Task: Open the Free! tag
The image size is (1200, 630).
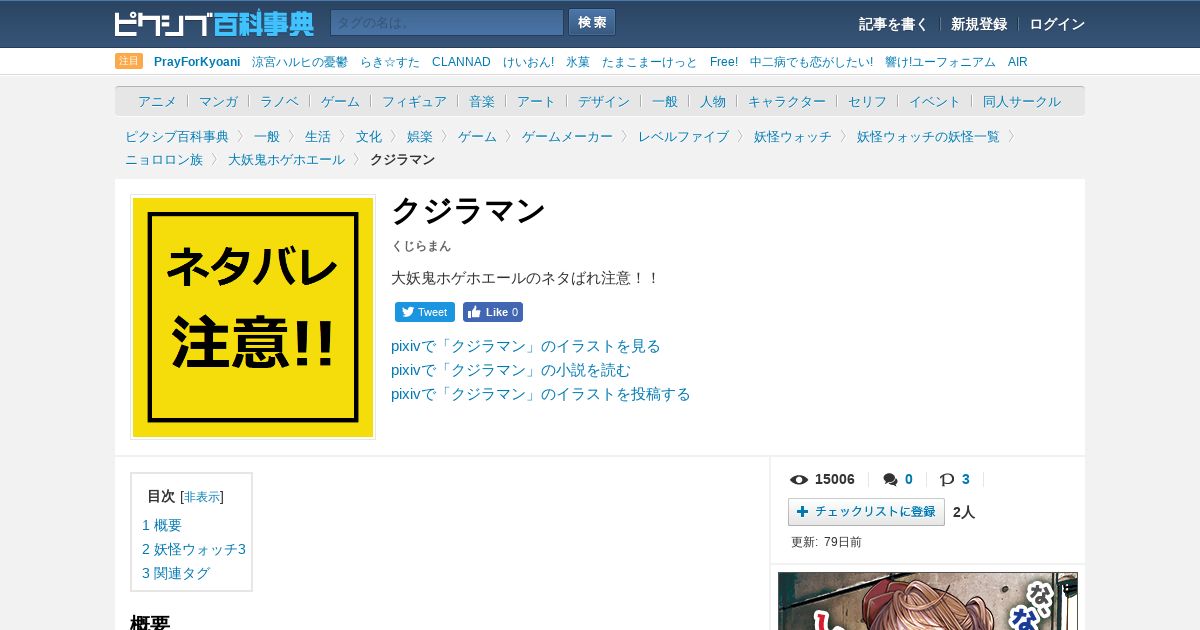Action: 724,62
